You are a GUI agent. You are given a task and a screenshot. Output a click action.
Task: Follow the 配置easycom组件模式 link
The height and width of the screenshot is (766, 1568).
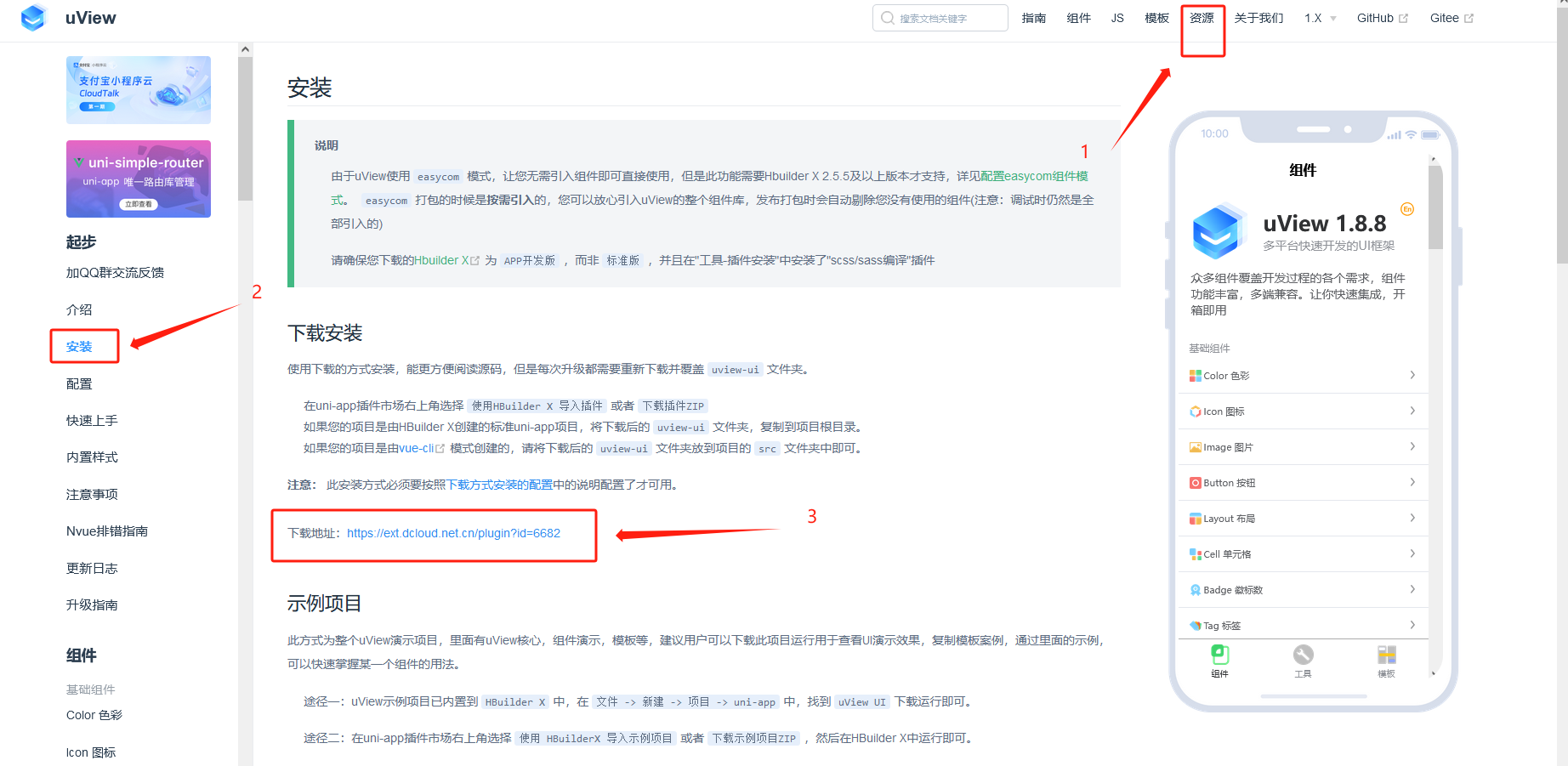coord(1034,176)
